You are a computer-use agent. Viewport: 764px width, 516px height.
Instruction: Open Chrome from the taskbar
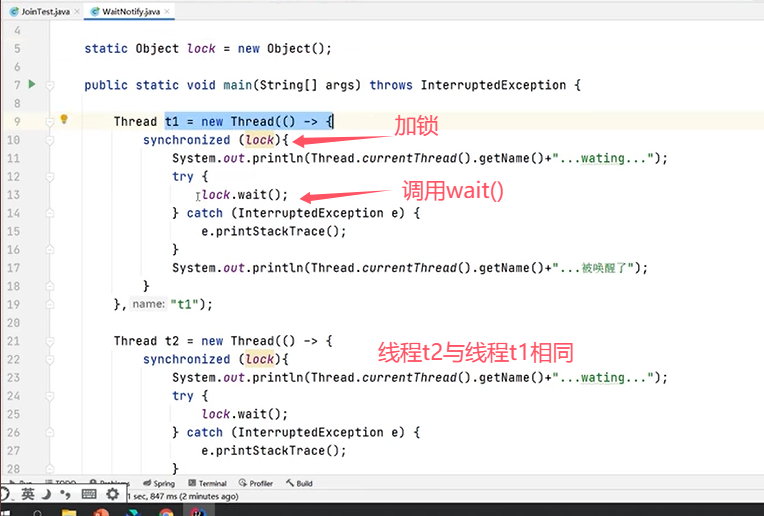click(166, 512)
